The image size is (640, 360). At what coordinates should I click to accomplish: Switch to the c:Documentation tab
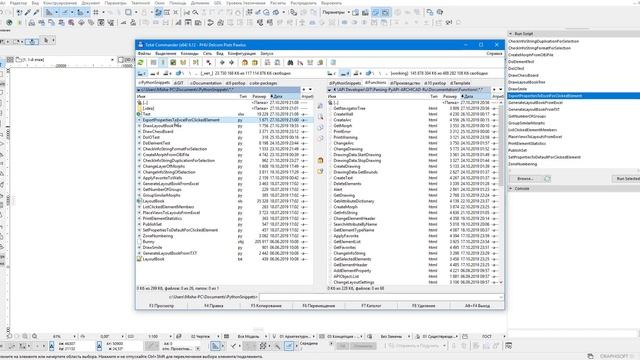206,83
